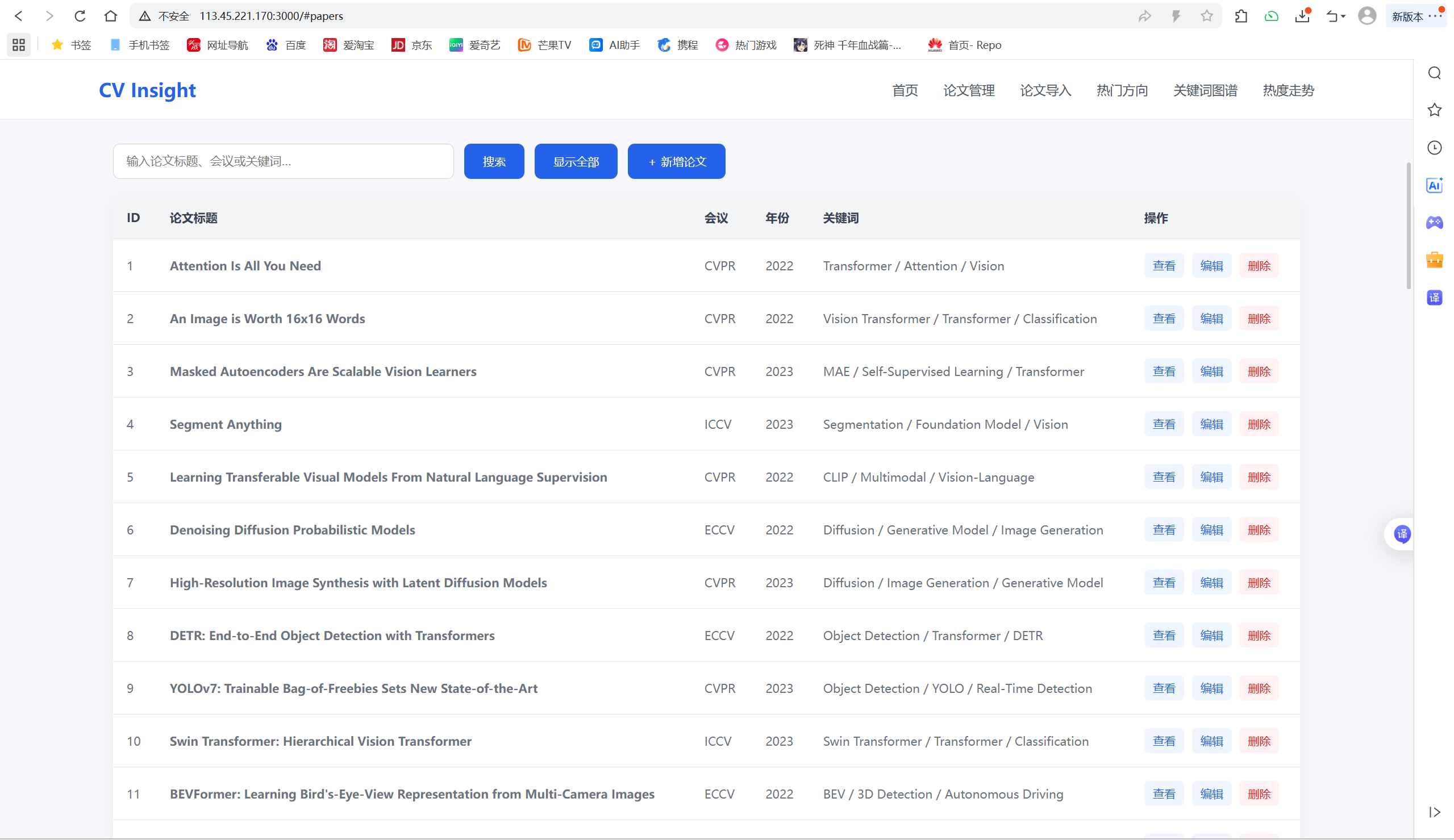Viewport: 1454px width, 840px height.
Task: Open the 首页 navigation item
Action: (x=905, y=90)
